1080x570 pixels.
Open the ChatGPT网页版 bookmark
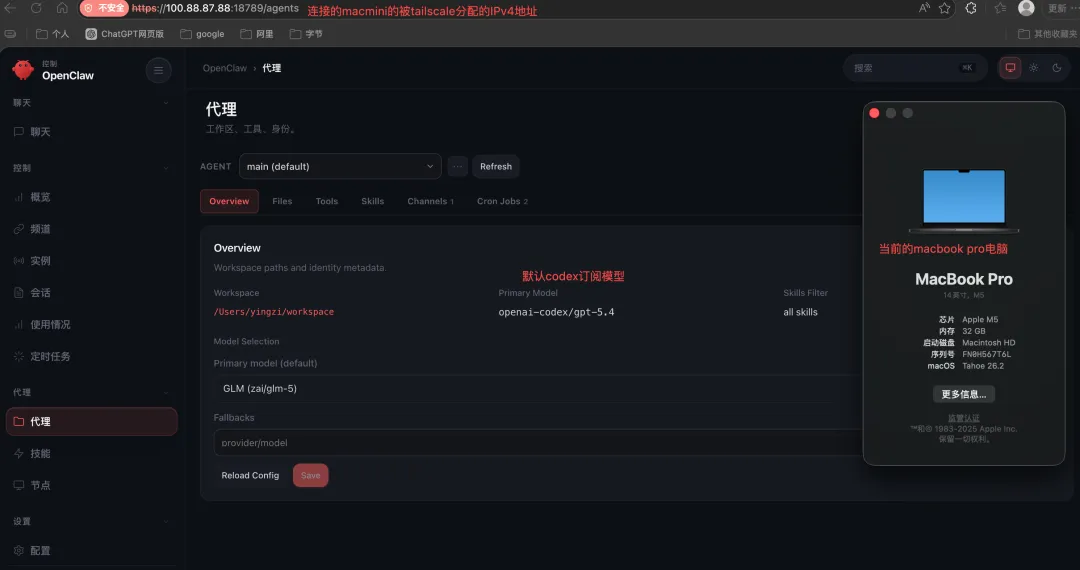point(125,34)
